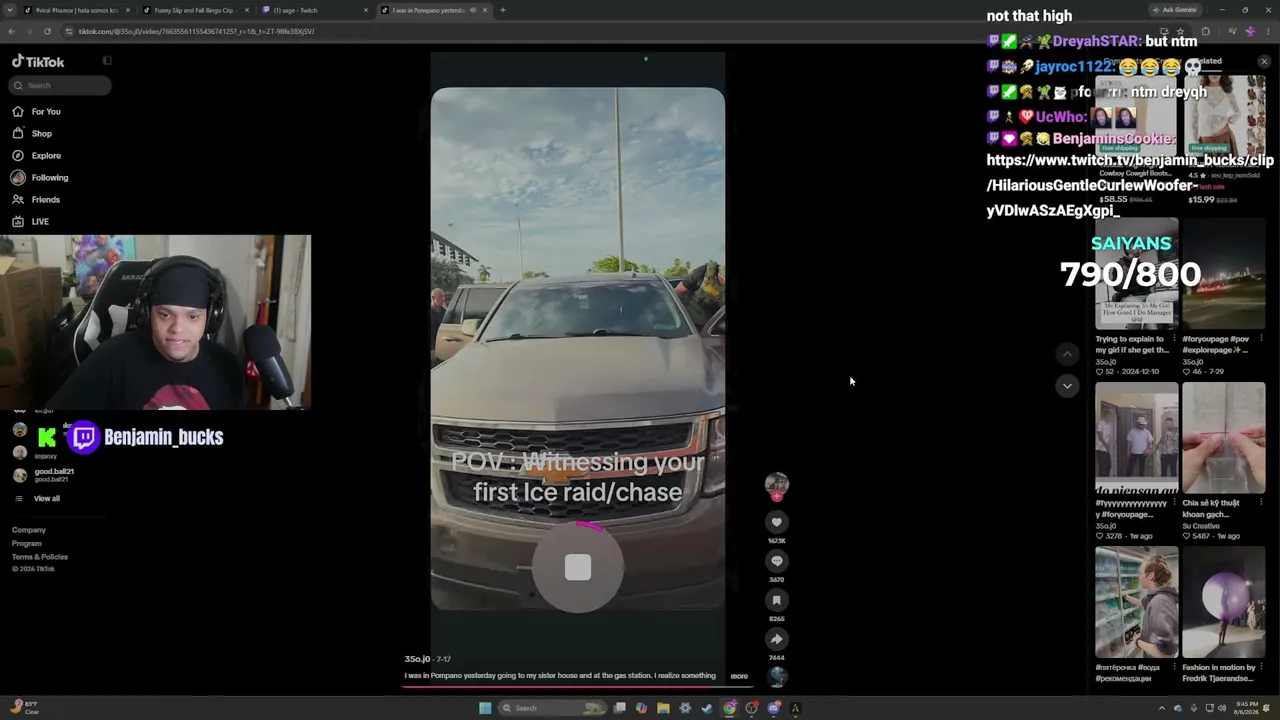Open the tab search dropdown
Viewport: 1280px width, 720px height.
click(9, 10)
